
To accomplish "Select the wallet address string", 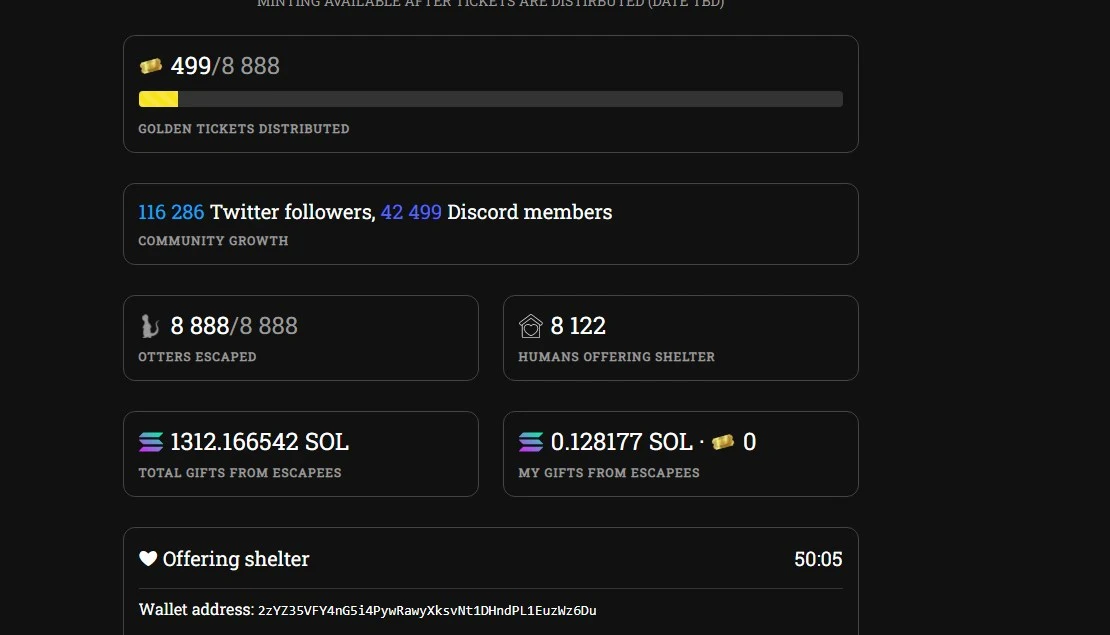I will click(427, 610).
